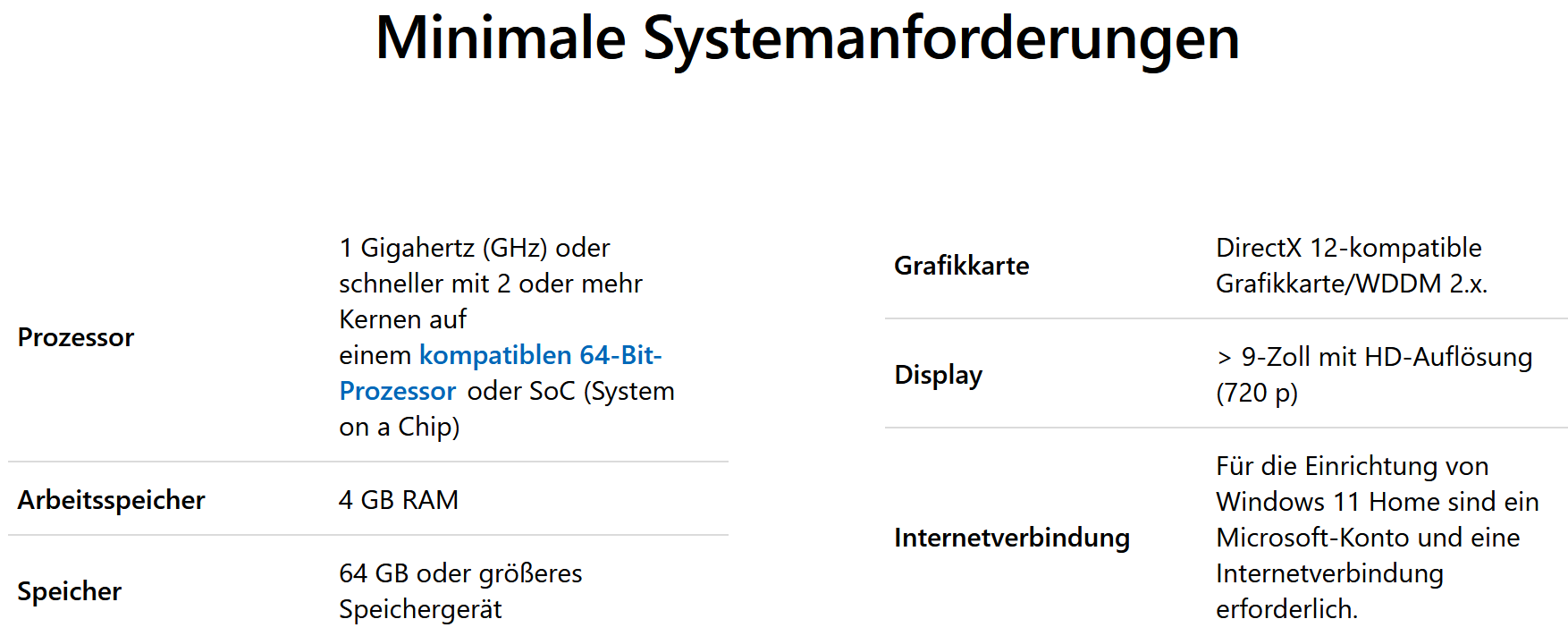The width and height of the screenshot is (1568, 636).
Task: Select the Prozessor row label
Action: pyautogui.click(x=76, y=337)
